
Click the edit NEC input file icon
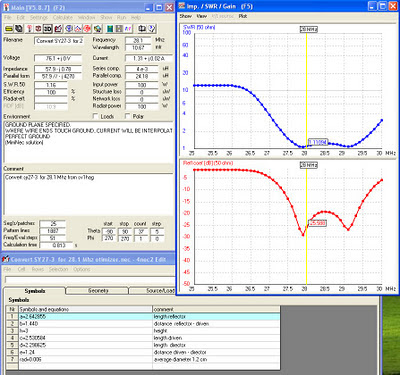[19, 29]
